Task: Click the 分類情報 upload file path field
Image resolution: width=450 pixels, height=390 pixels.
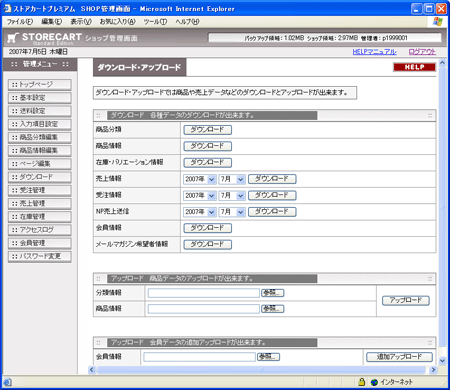Action: pos(204,293)
